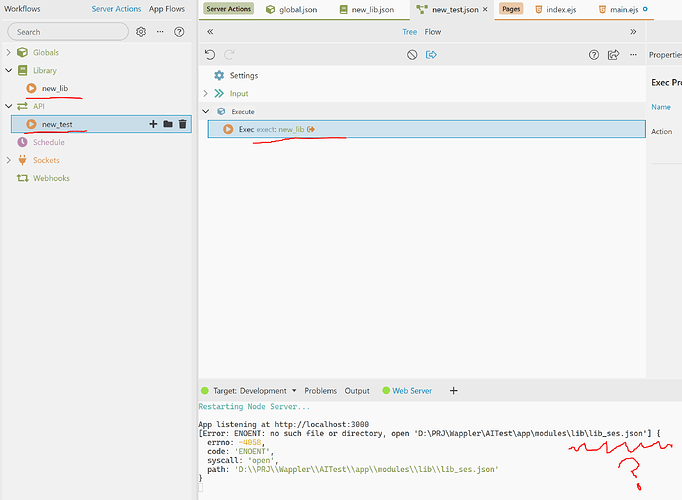This screenshot has width=682, height=500.
Task: Expand the Sockets tree node
Action: point(8,160)
